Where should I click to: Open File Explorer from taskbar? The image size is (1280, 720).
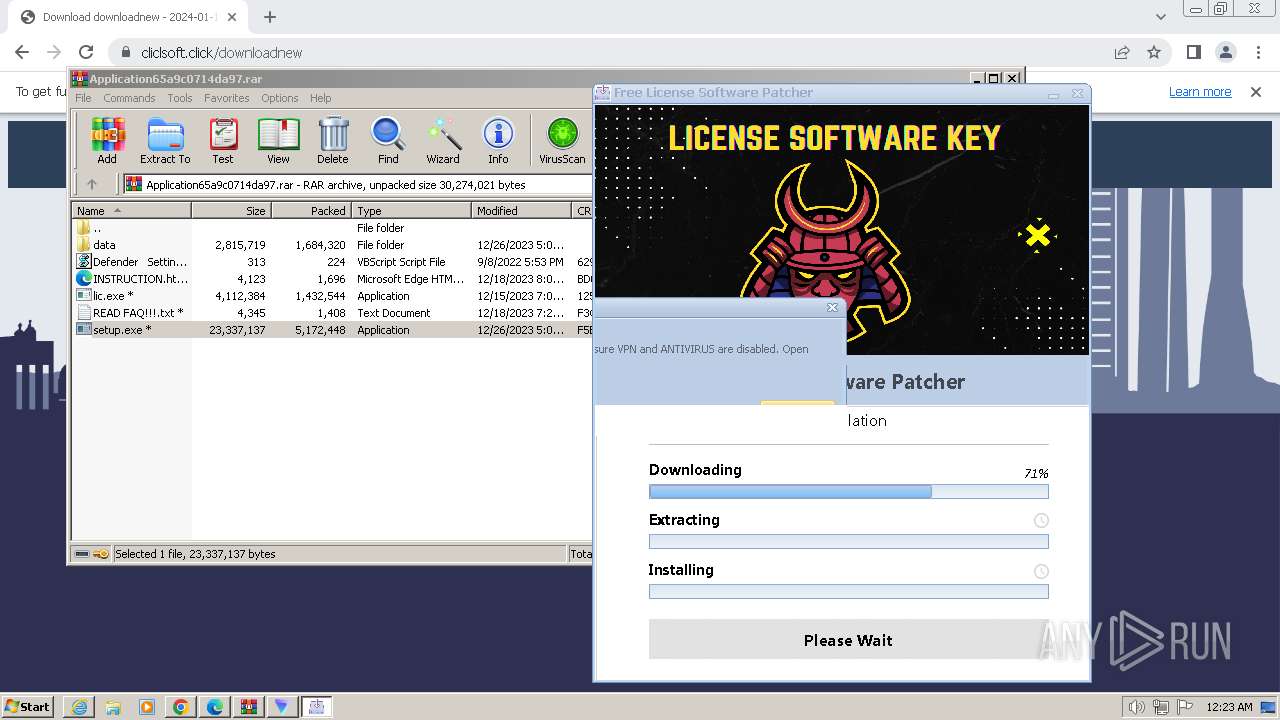pyautogui.click(x=113, y=707)
